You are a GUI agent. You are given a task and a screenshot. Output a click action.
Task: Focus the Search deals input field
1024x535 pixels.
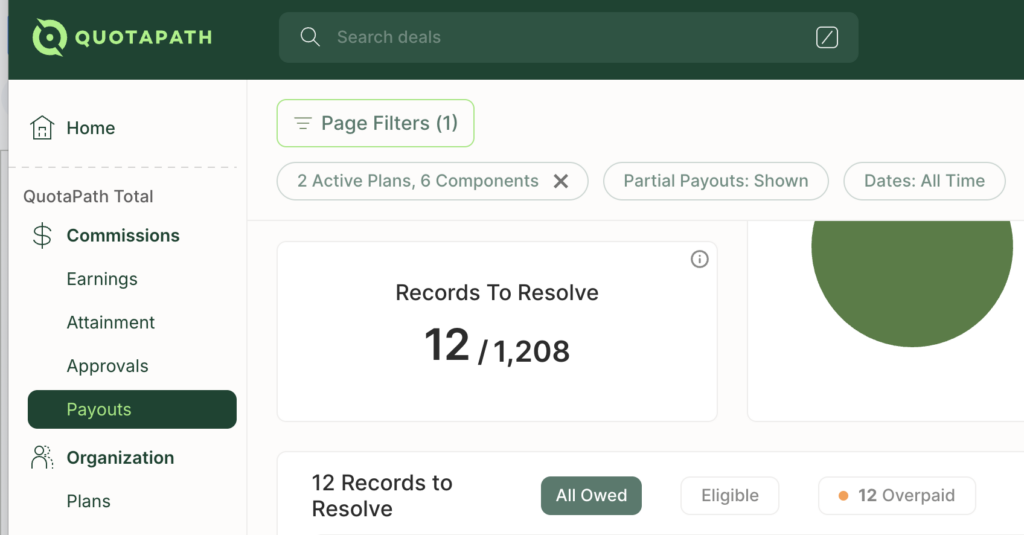pos(560,37)
